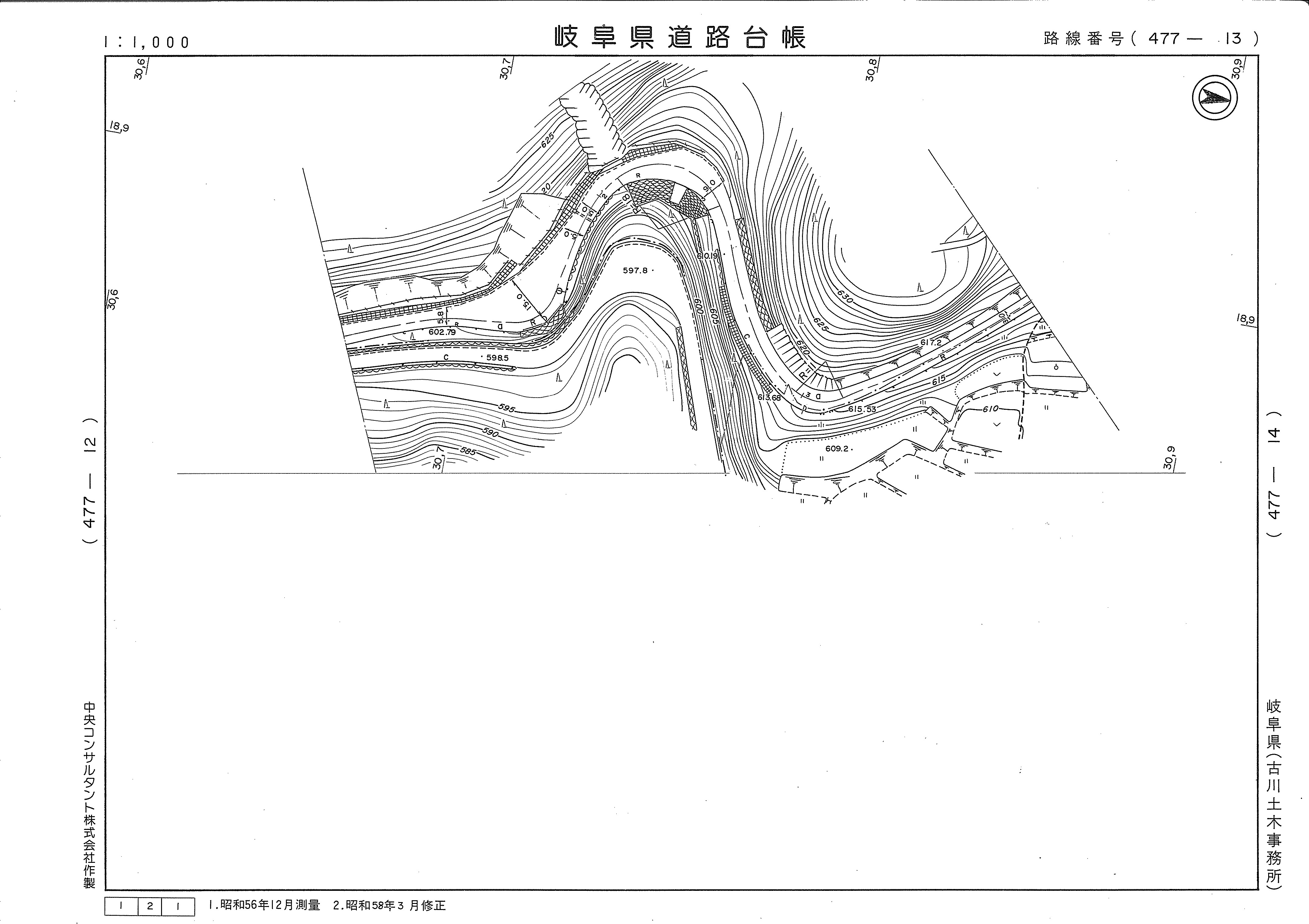
Task: Click the spot elevation 609.2
Action: 837,449
